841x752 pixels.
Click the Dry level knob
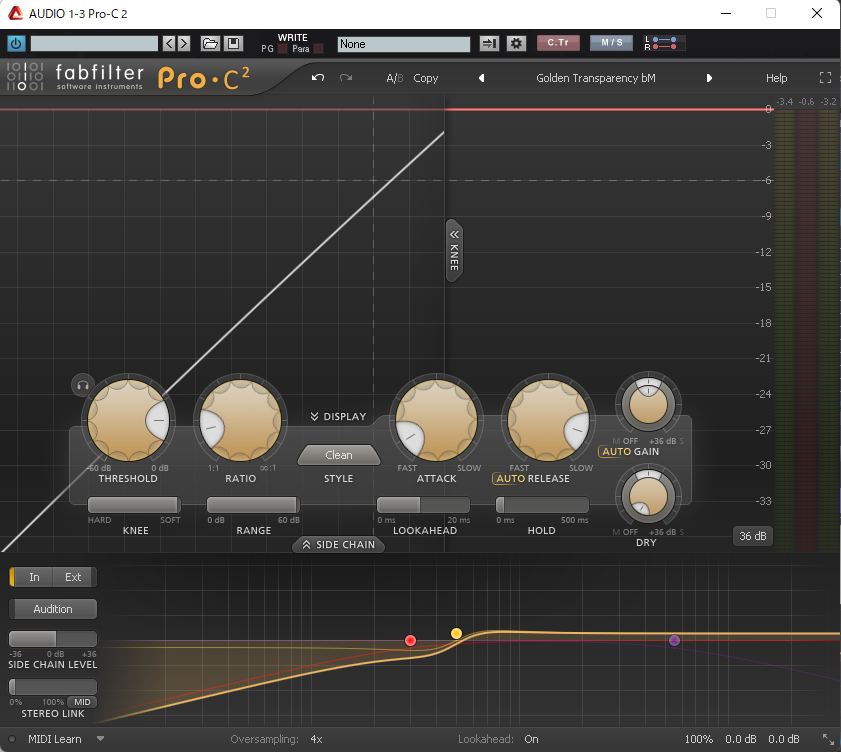648,496
